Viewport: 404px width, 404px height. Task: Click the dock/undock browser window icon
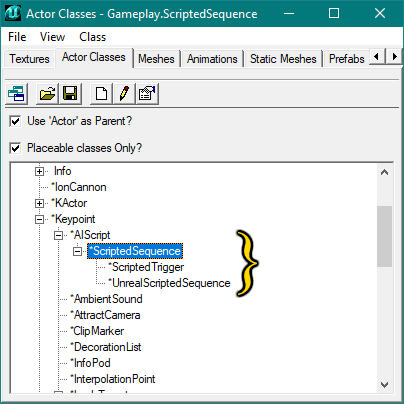tap(16, 94)
